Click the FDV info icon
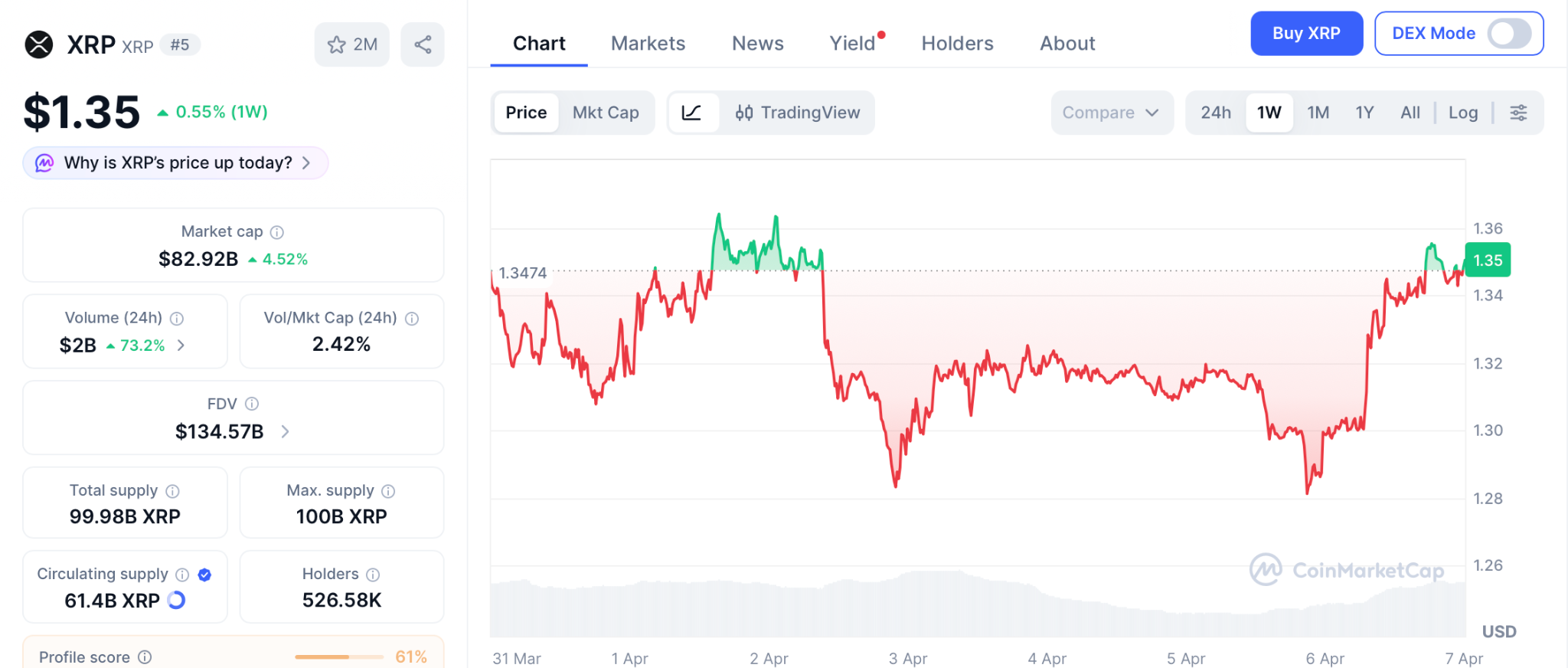Image resolution: width=1568 pixels, height=668 pixels. 252,404
